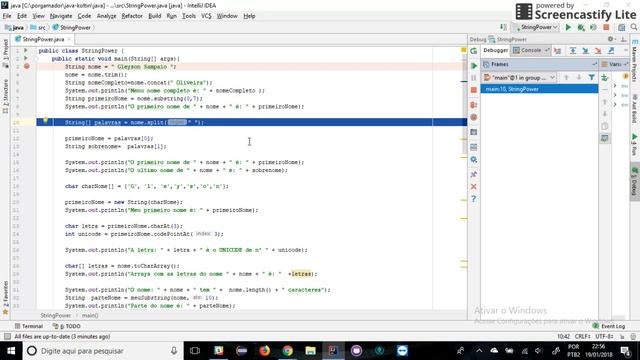Stop debugging with Debug panel red square
640x360 pixels.
tap(473, 90)
